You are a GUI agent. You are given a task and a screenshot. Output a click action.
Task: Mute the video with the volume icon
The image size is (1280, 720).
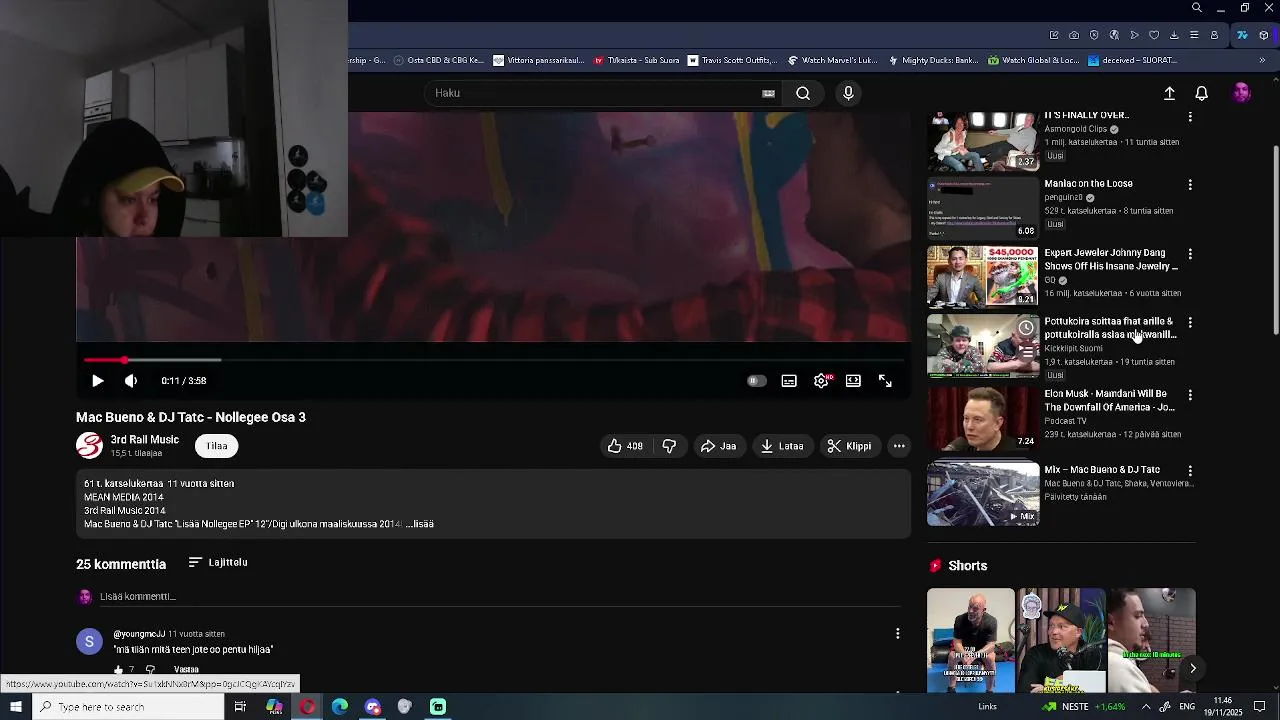131,381
